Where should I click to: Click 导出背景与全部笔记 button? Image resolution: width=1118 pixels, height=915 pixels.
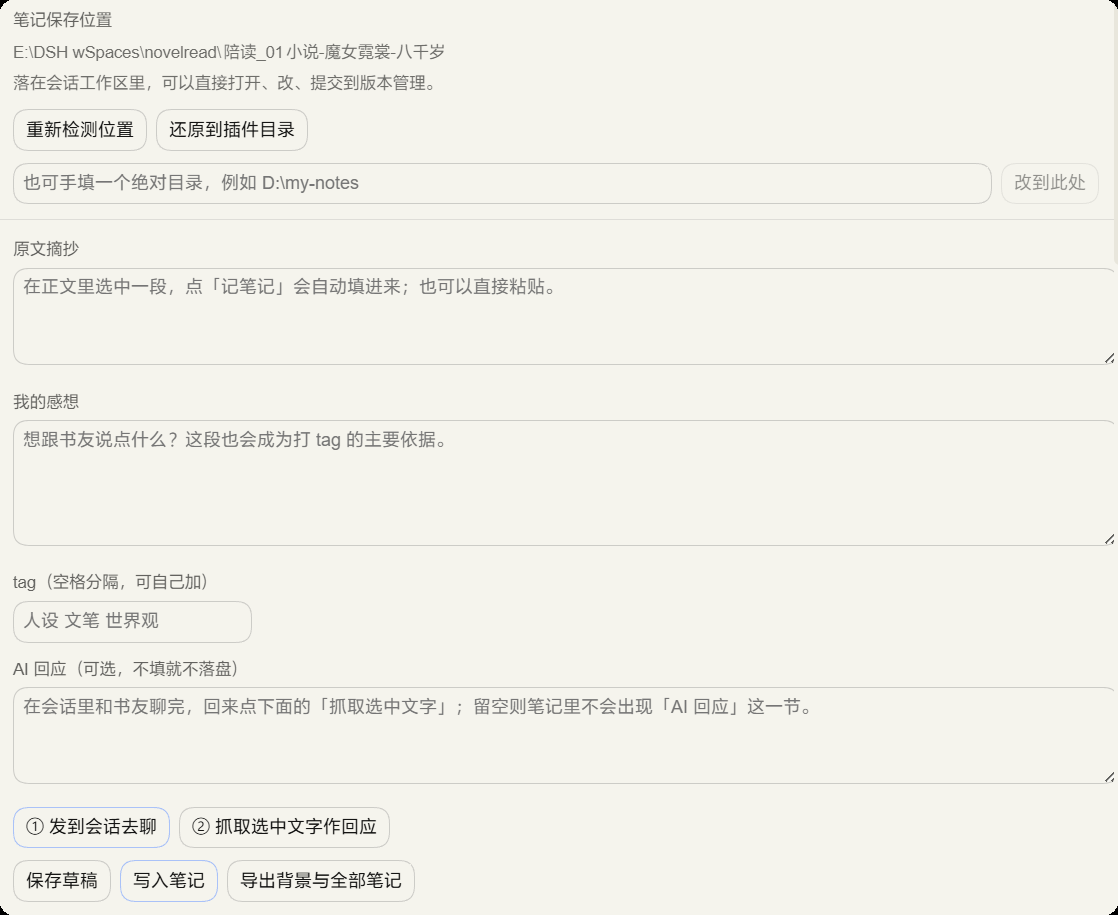click(x=321, y=881)
